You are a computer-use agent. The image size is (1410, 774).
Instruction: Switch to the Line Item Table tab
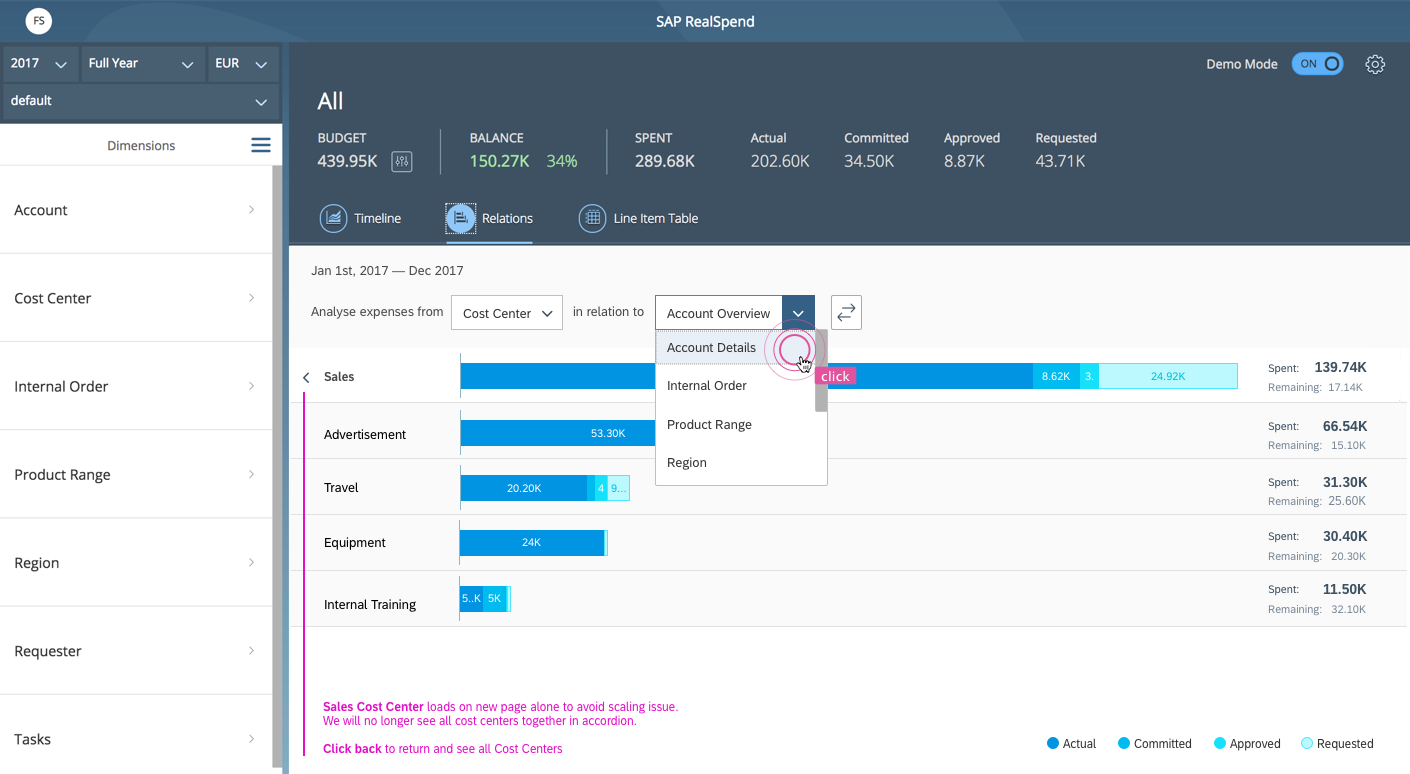coord(639,218)
